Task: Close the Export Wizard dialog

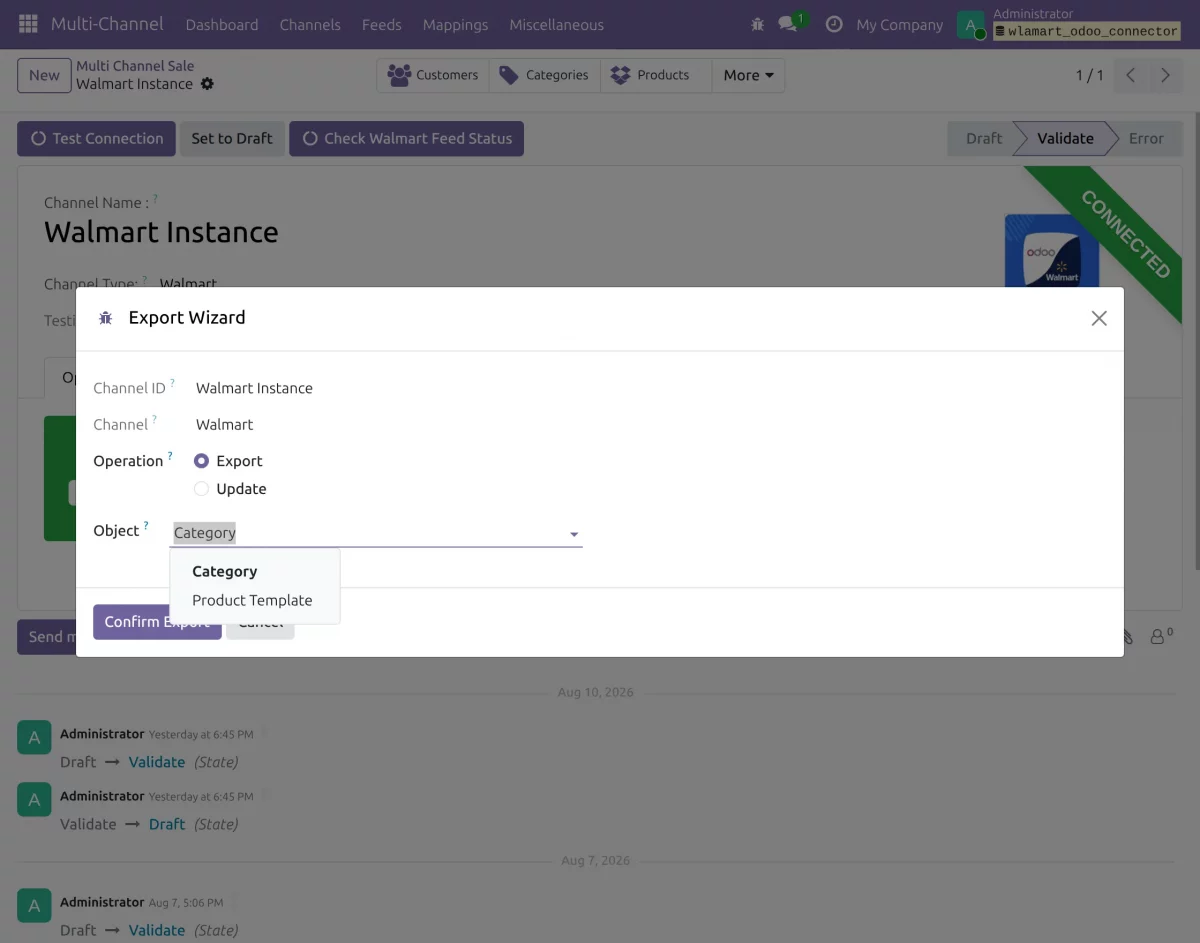Action: [1099, 318]
